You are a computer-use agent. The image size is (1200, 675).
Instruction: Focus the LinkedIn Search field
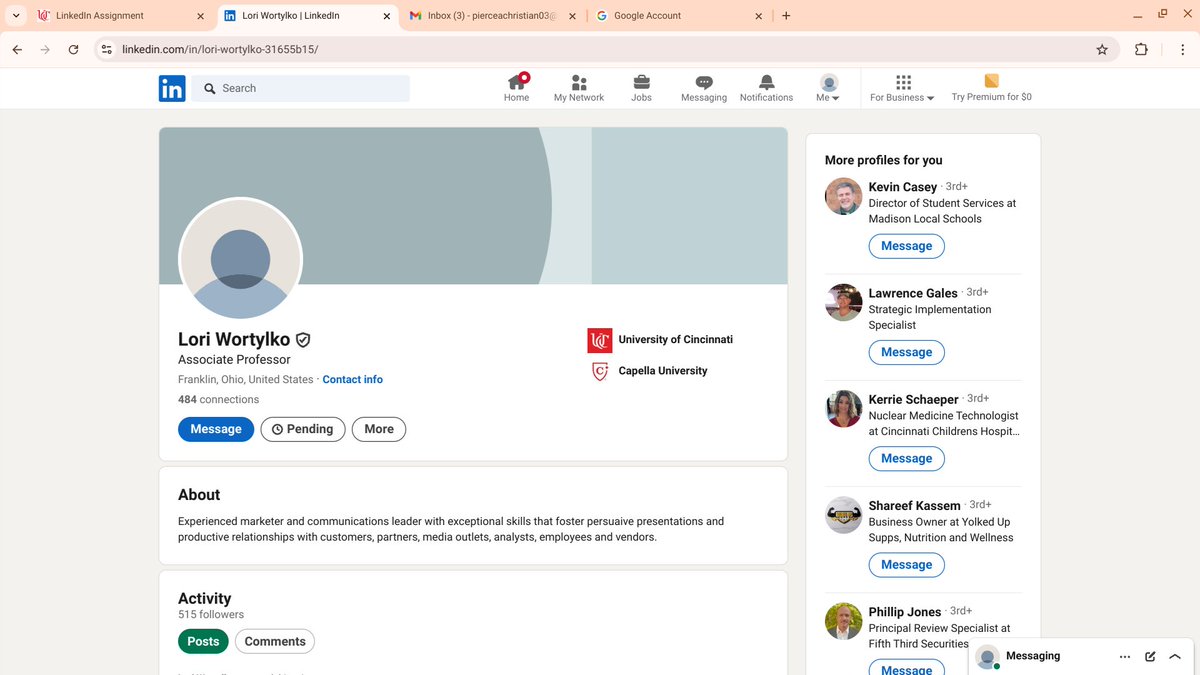(301, 88)
